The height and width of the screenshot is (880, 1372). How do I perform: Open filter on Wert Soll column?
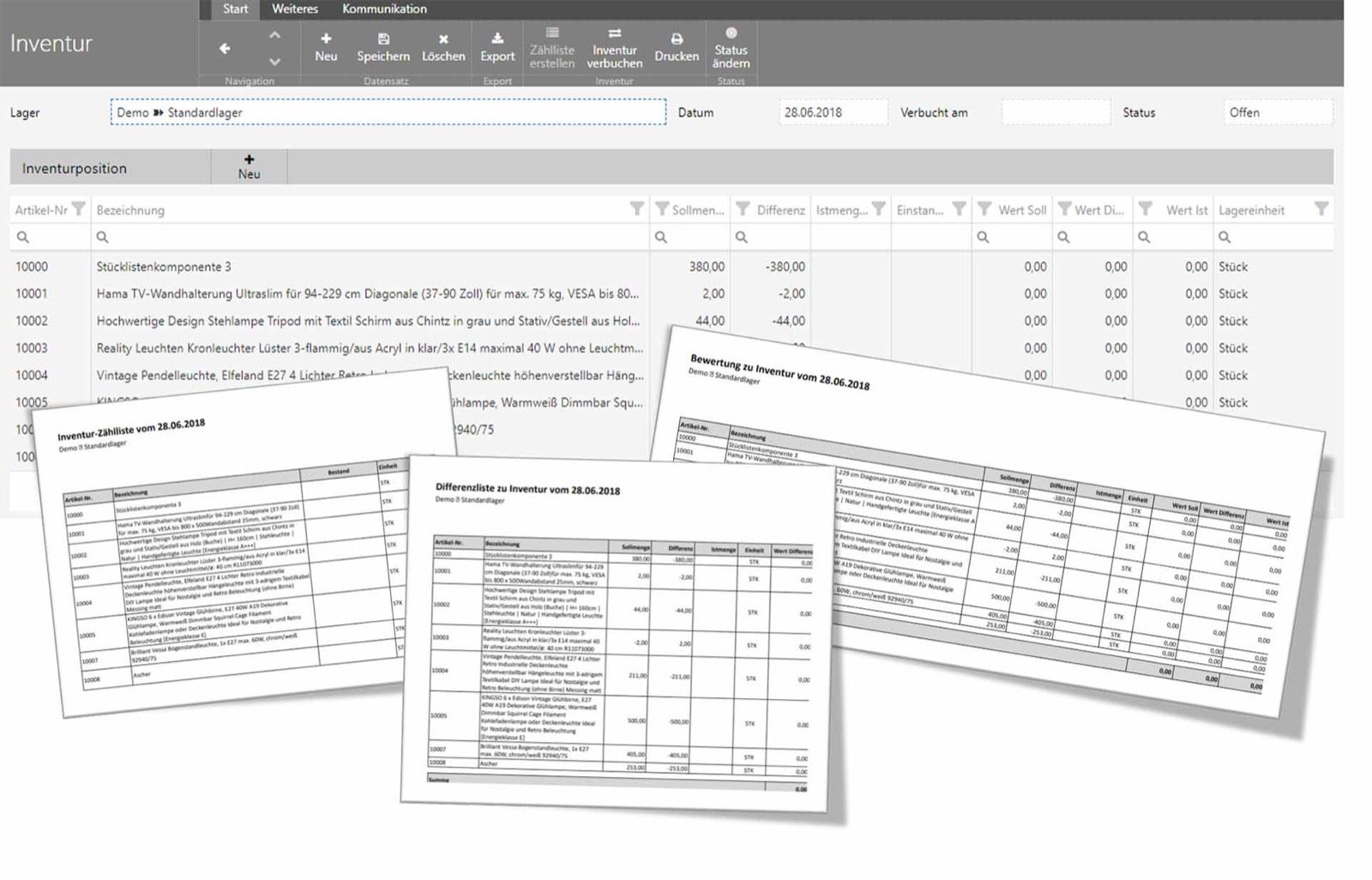(984, 209)
